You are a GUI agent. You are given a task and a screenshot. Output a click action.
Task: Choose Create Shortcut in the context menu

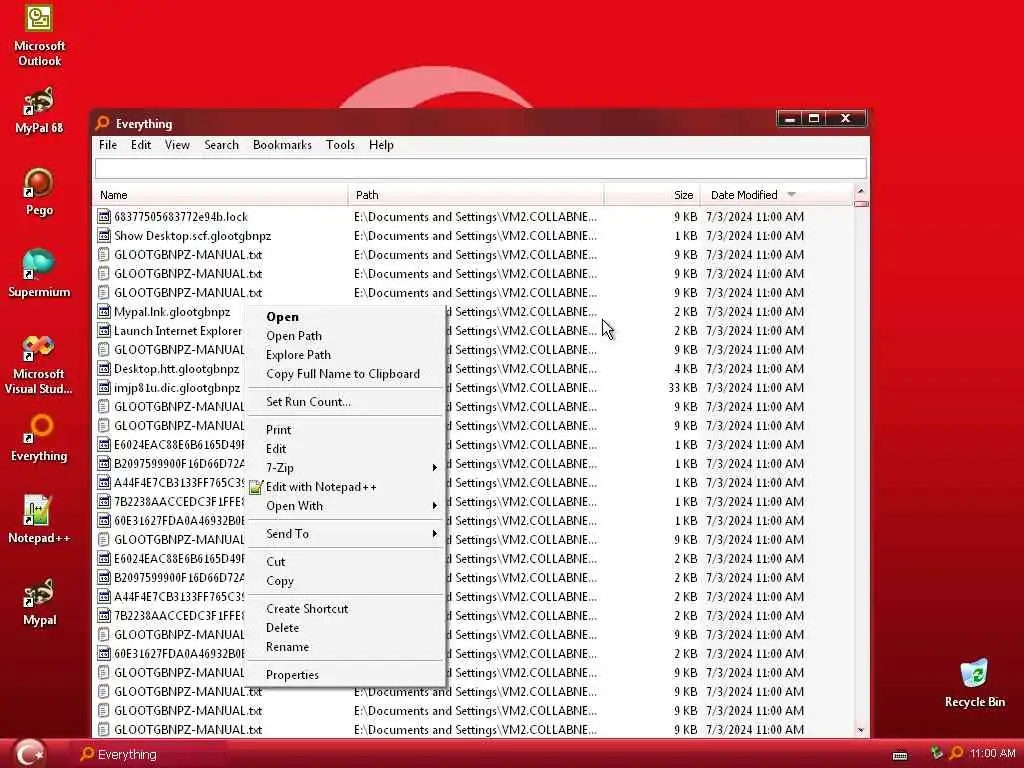tap(345, 609)
